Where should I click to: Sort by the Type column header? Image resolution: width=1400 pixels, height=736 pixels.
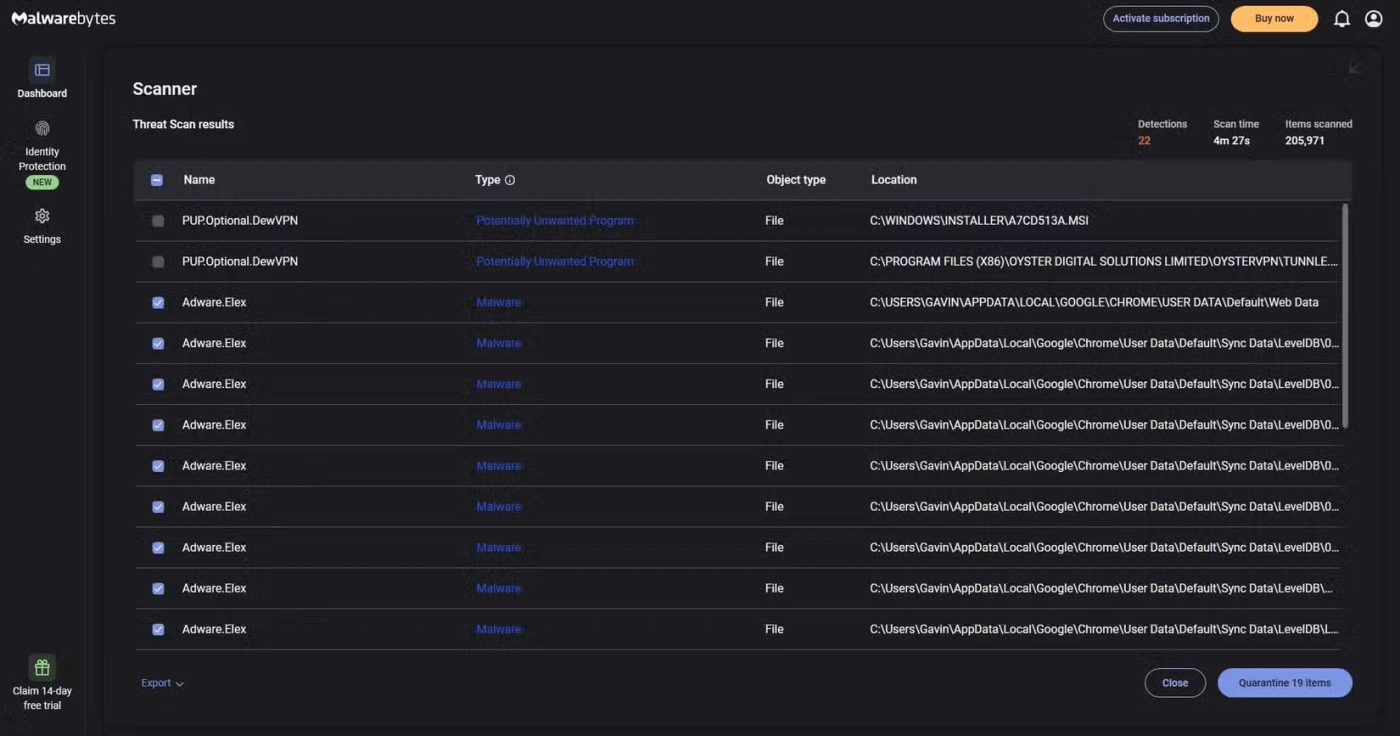487,180
